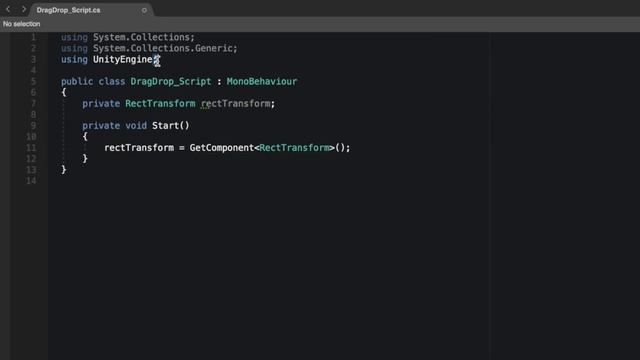
Task: Click GetComponent in the assignment line
Action: pyautogui.click(x=222, y=148)
